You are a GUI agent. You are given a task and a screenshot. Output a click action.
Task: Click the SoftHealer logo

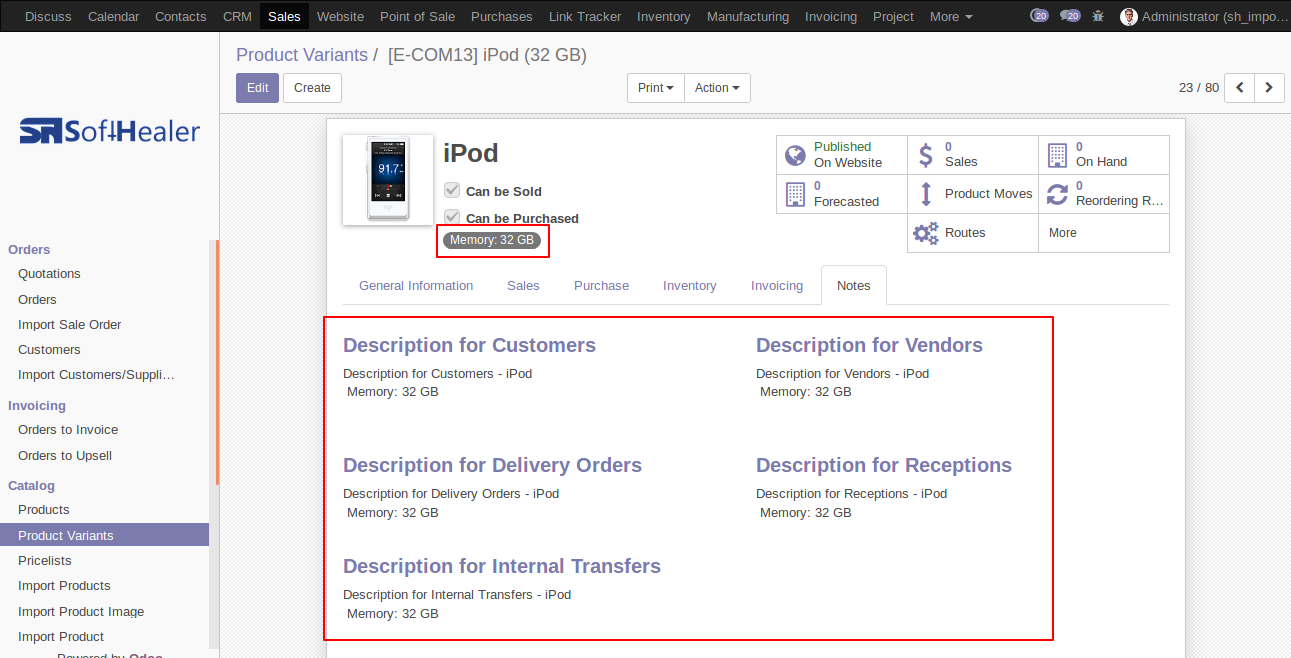110,131
